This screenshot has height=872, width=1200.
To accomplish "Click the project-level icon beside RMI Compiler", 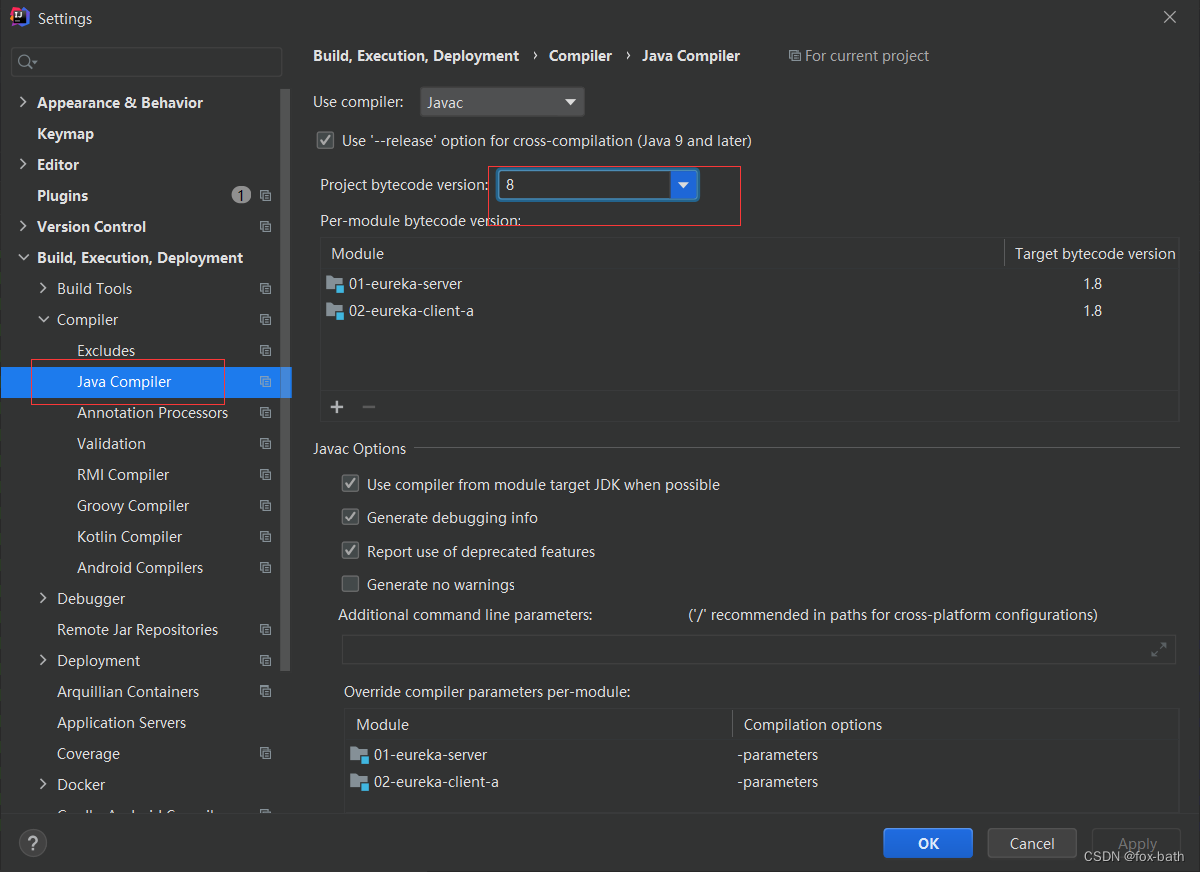I will click(x=265, y=475).
